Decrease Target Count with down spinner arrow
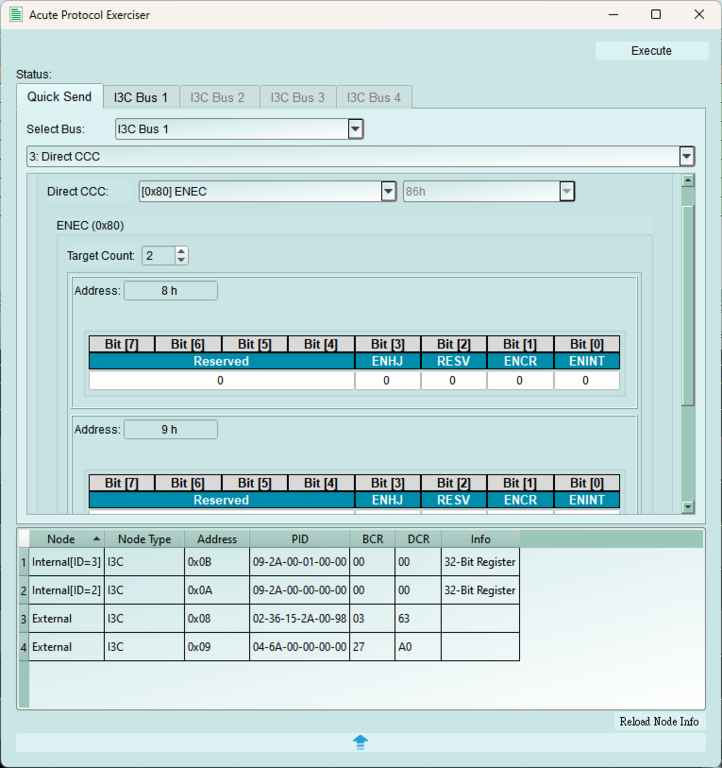This screenshot has width=722, height=768. [181, 260]
